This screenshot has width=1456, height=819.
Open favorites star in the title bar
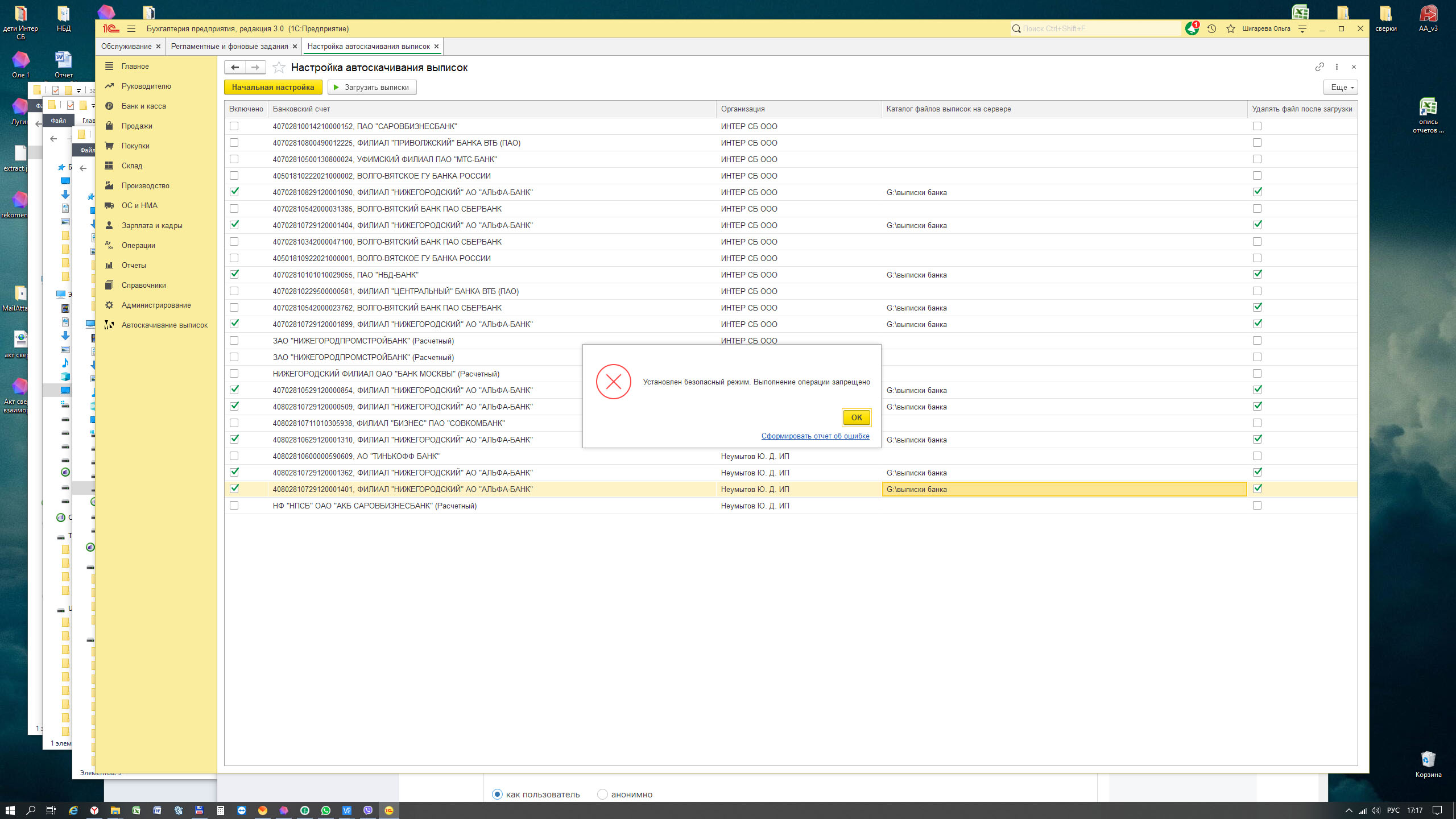(1230, 28)
